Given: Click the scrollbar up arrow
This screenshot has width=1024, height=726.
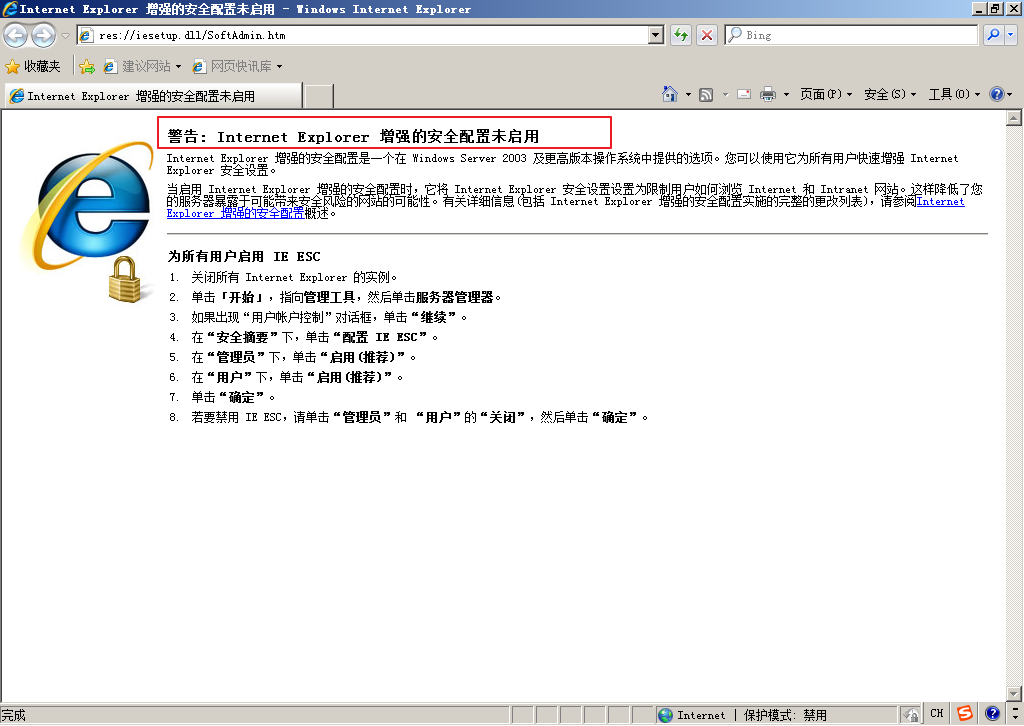Looking at the screenshot, I should tap(1014, 118).
